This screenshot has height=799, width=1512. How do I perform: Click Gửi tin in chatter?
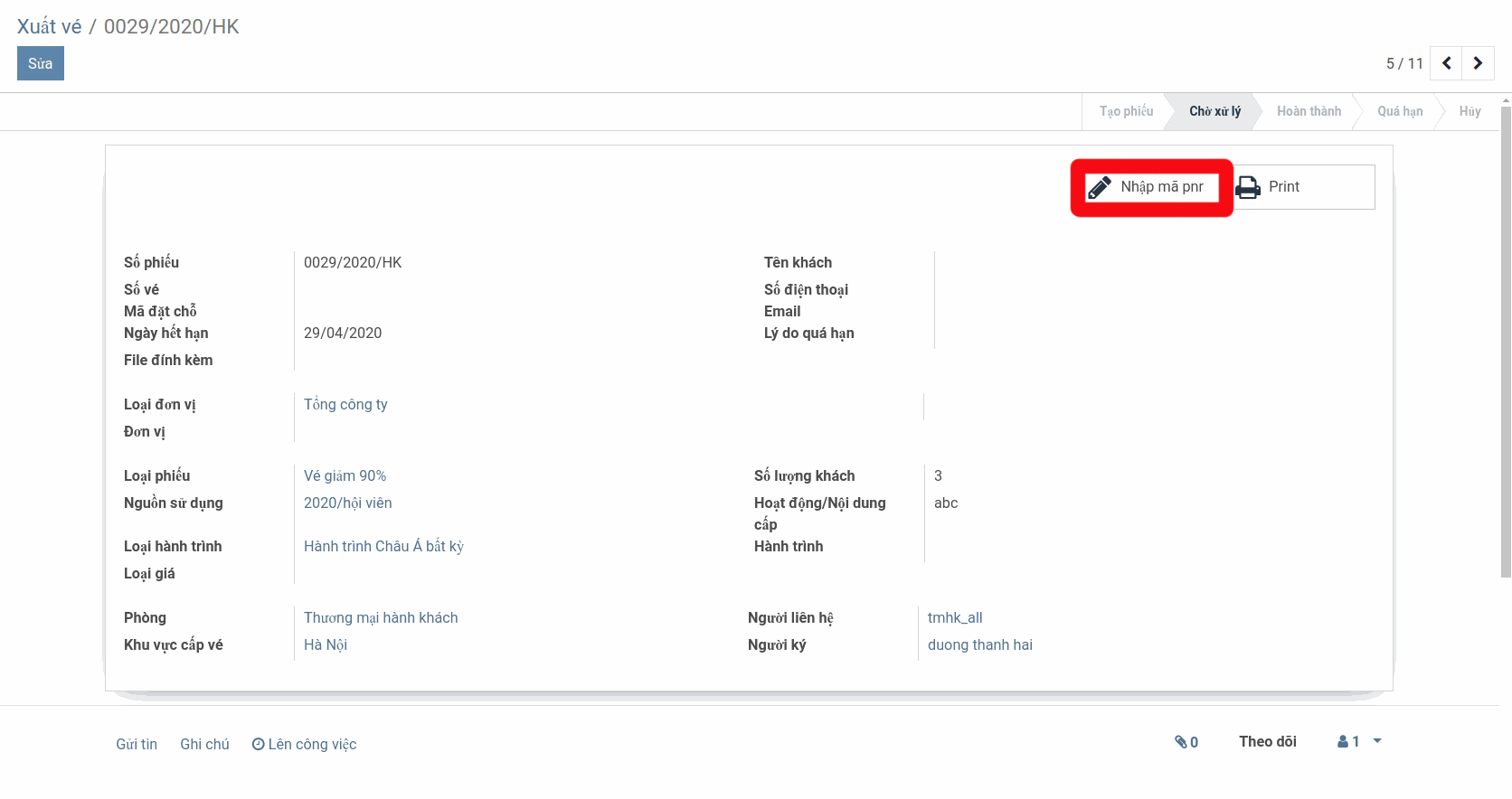tap(137, 744)
